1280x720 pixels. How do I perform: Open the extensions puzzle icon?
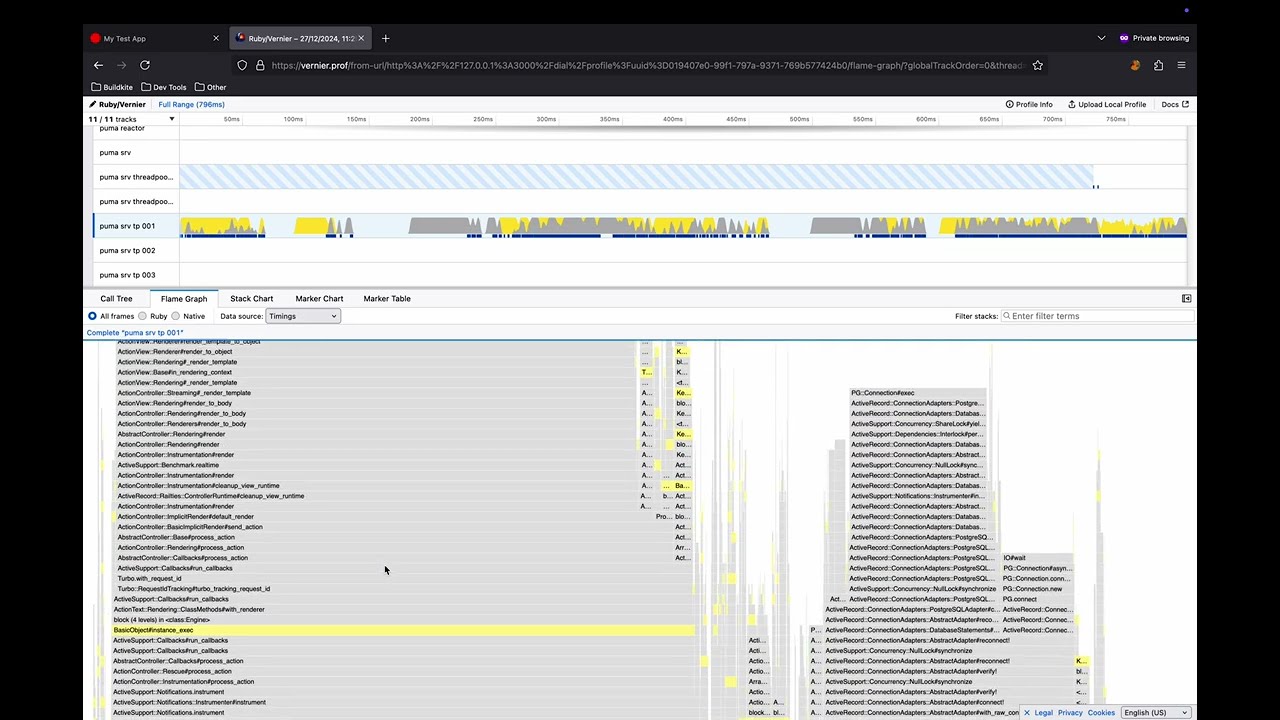(1158, 65)
